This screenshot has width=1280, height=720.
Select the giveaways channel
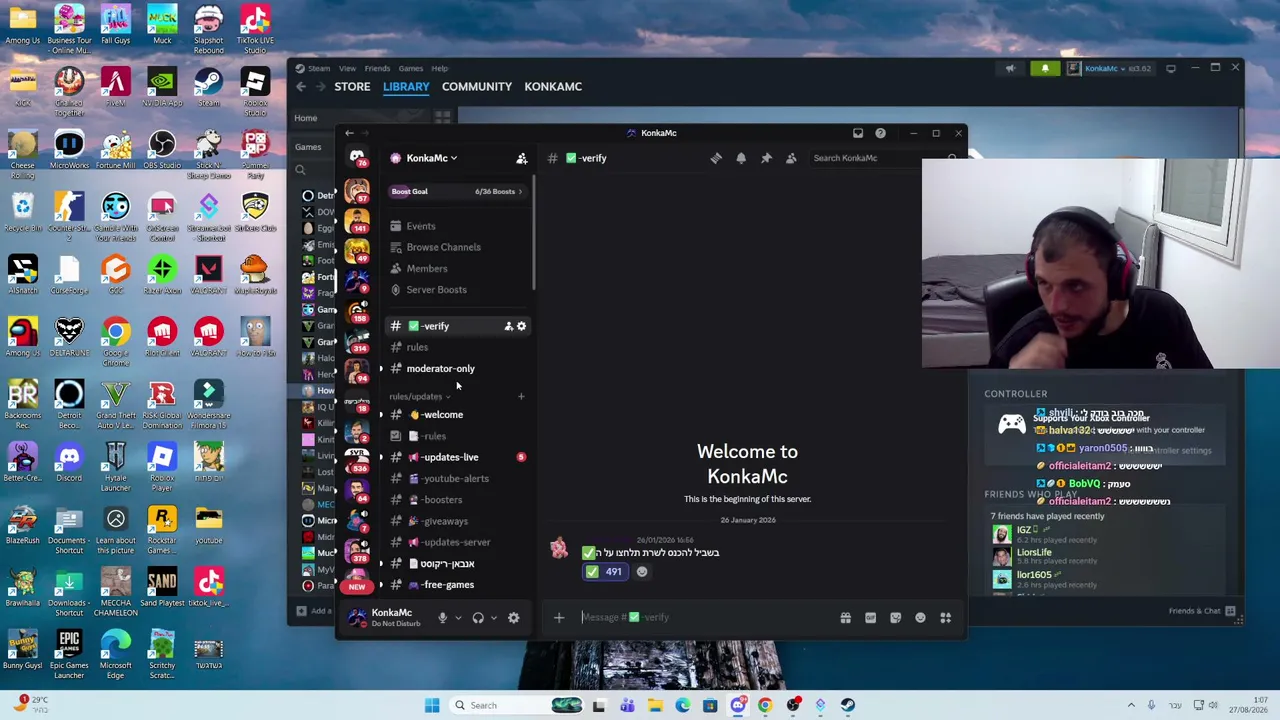457,521
